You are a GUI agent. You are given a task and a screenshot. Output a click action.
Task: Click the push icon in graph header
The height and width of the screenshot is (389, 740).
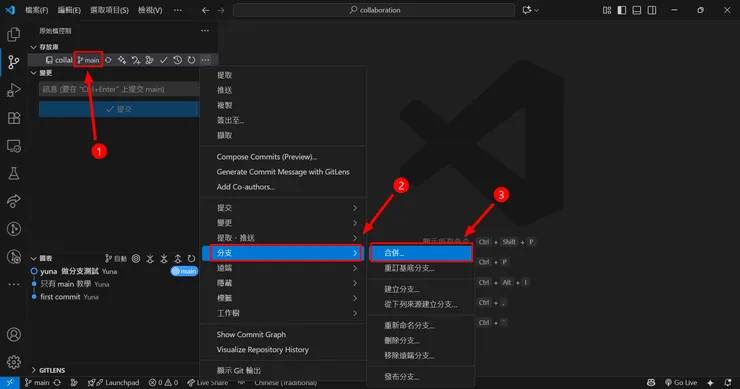point(177,259)
